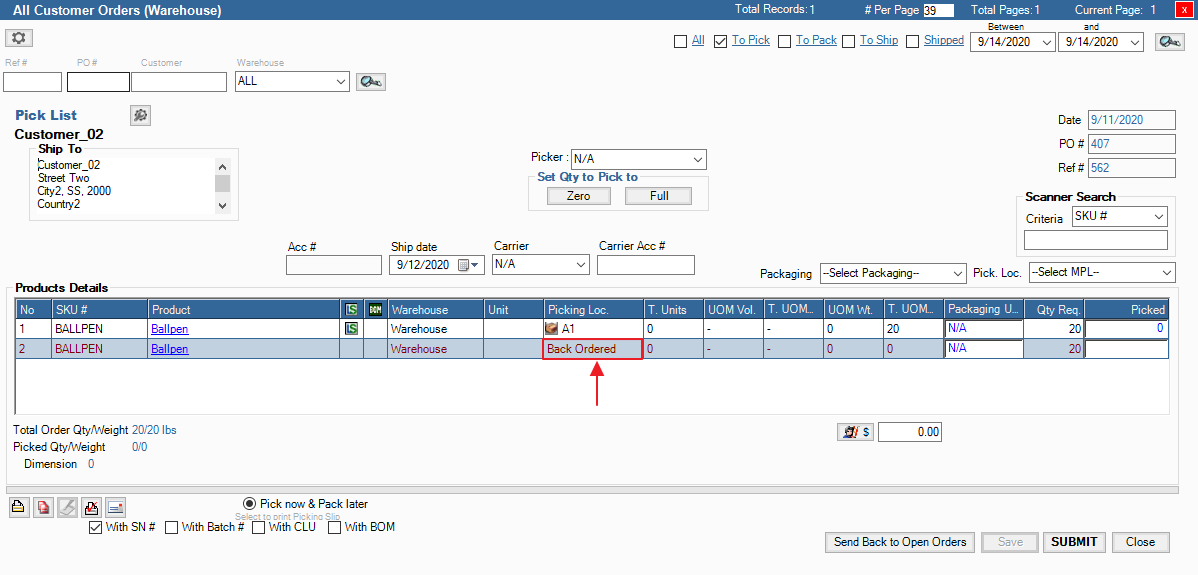The width and height of the screenshot is (1198, 575).
Task: Click the red PDF document icon
Action: click(43, 507)
